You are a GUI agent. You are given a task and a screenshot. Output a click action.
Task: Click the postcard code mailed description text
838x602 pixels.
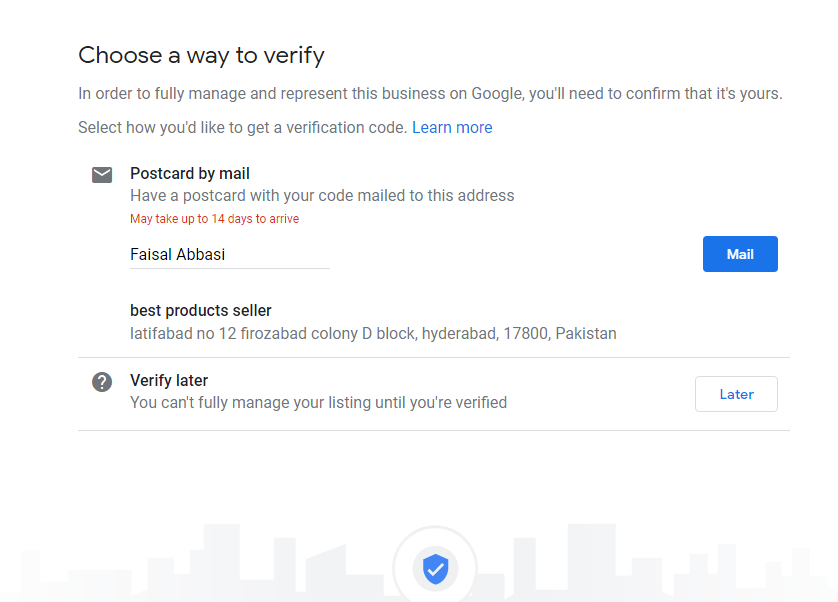(x=322, y=196)
